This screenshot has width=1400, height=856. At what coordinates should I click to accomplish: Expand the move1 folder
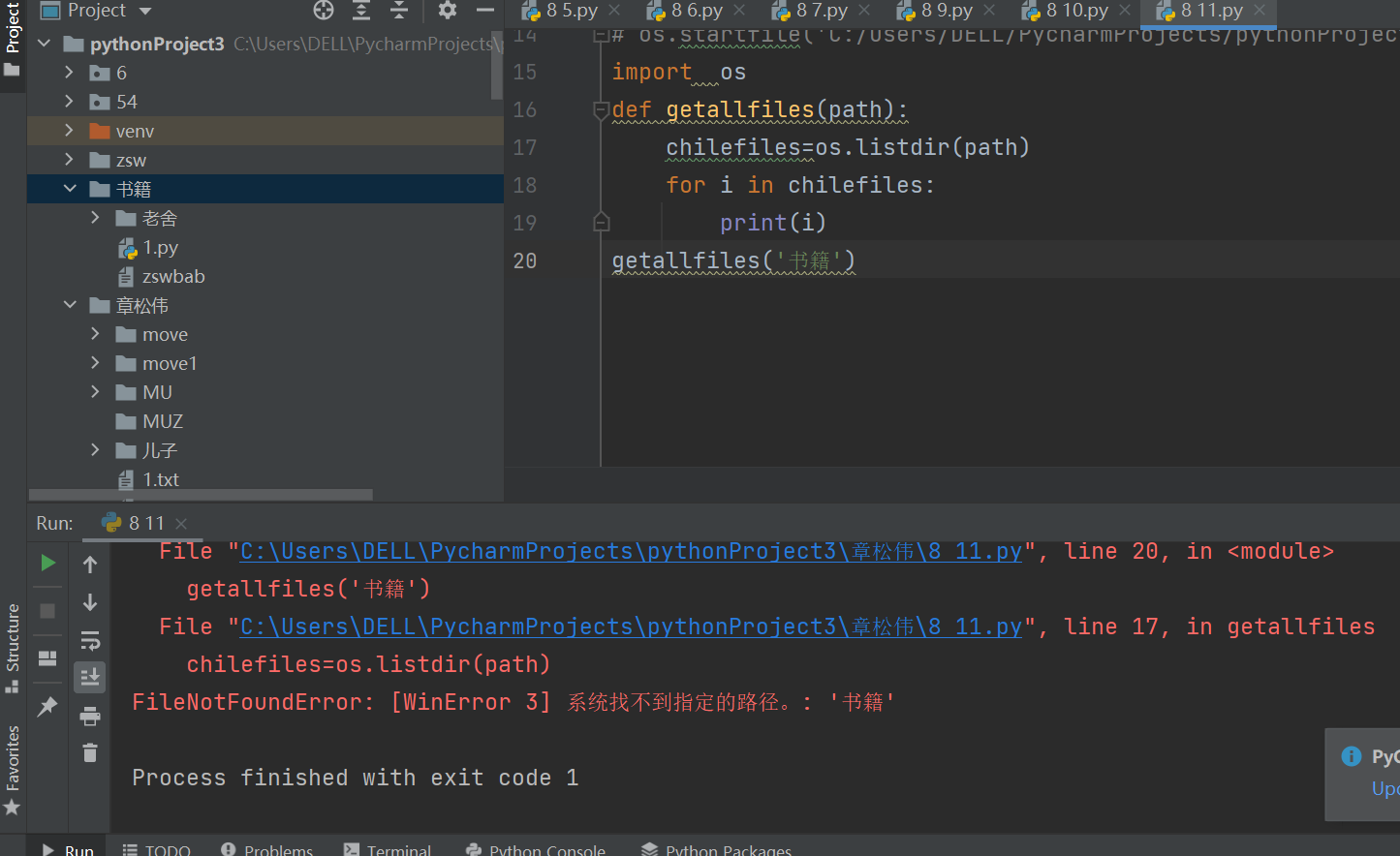point(95,363)
